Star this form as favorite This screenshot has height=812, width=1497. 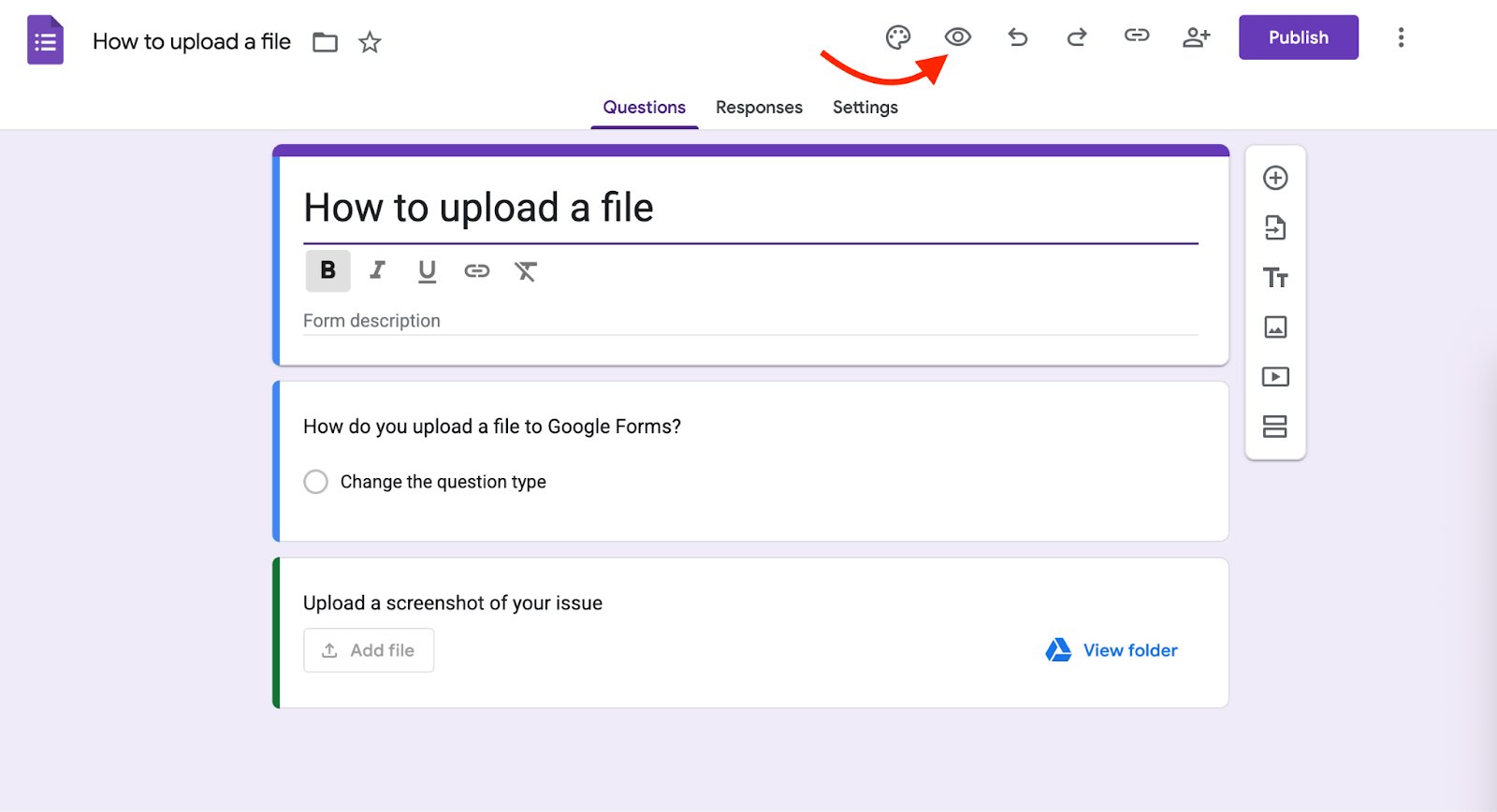click(x=370, y=42)
